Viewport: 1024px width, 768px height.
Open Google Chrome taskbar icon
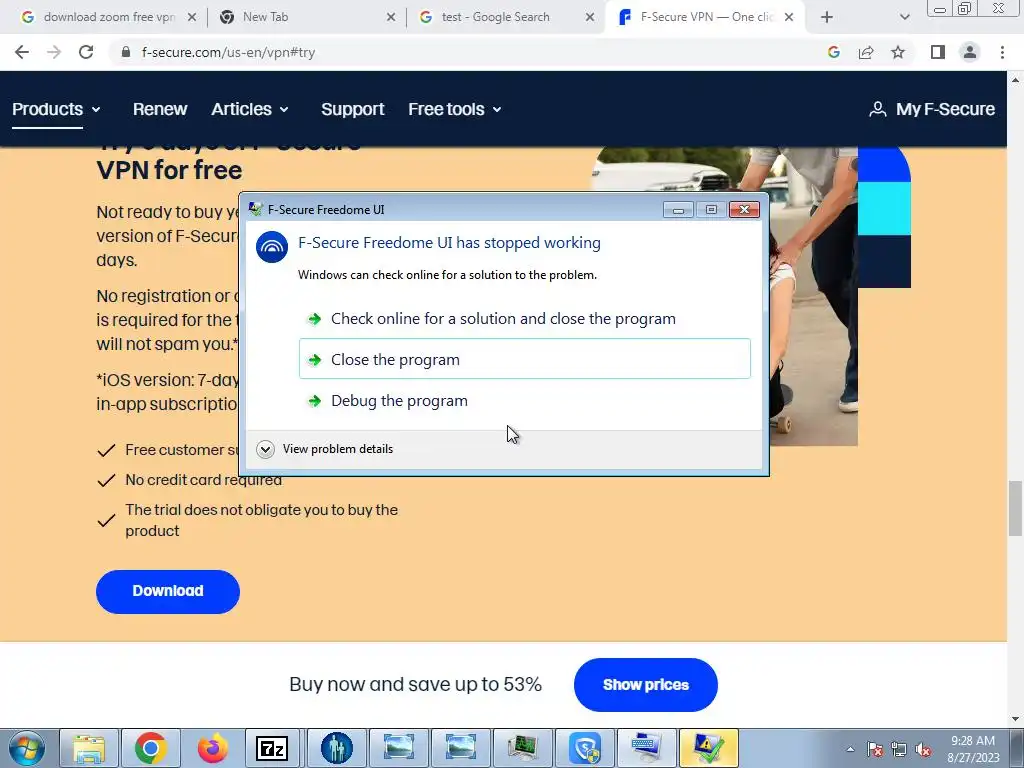click(x=151, y=748)
